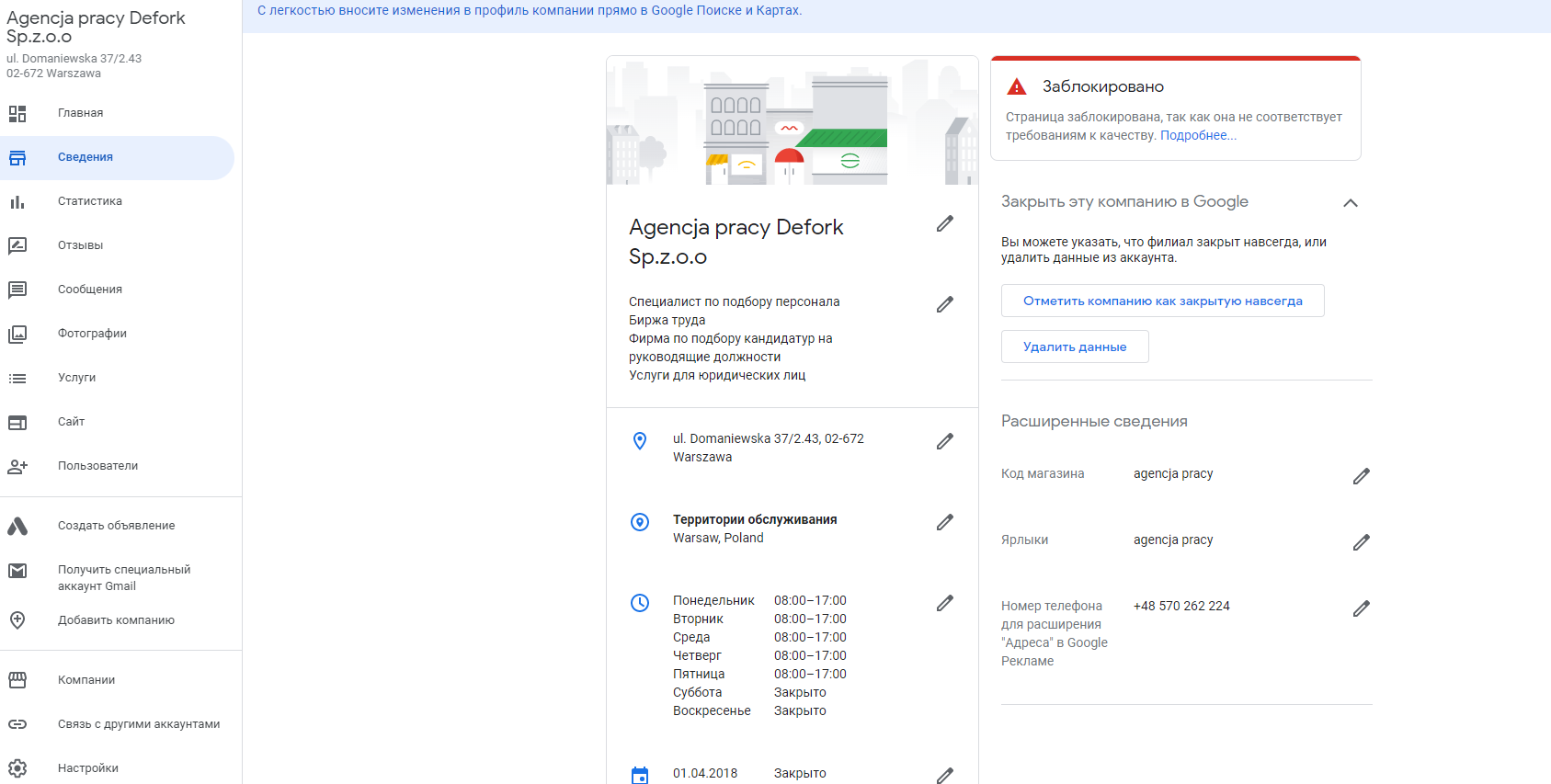The height and width of the screenshot is (784, 1551).
Task: Click the Главная dashboard icon in sidebar
Action: 17,114
